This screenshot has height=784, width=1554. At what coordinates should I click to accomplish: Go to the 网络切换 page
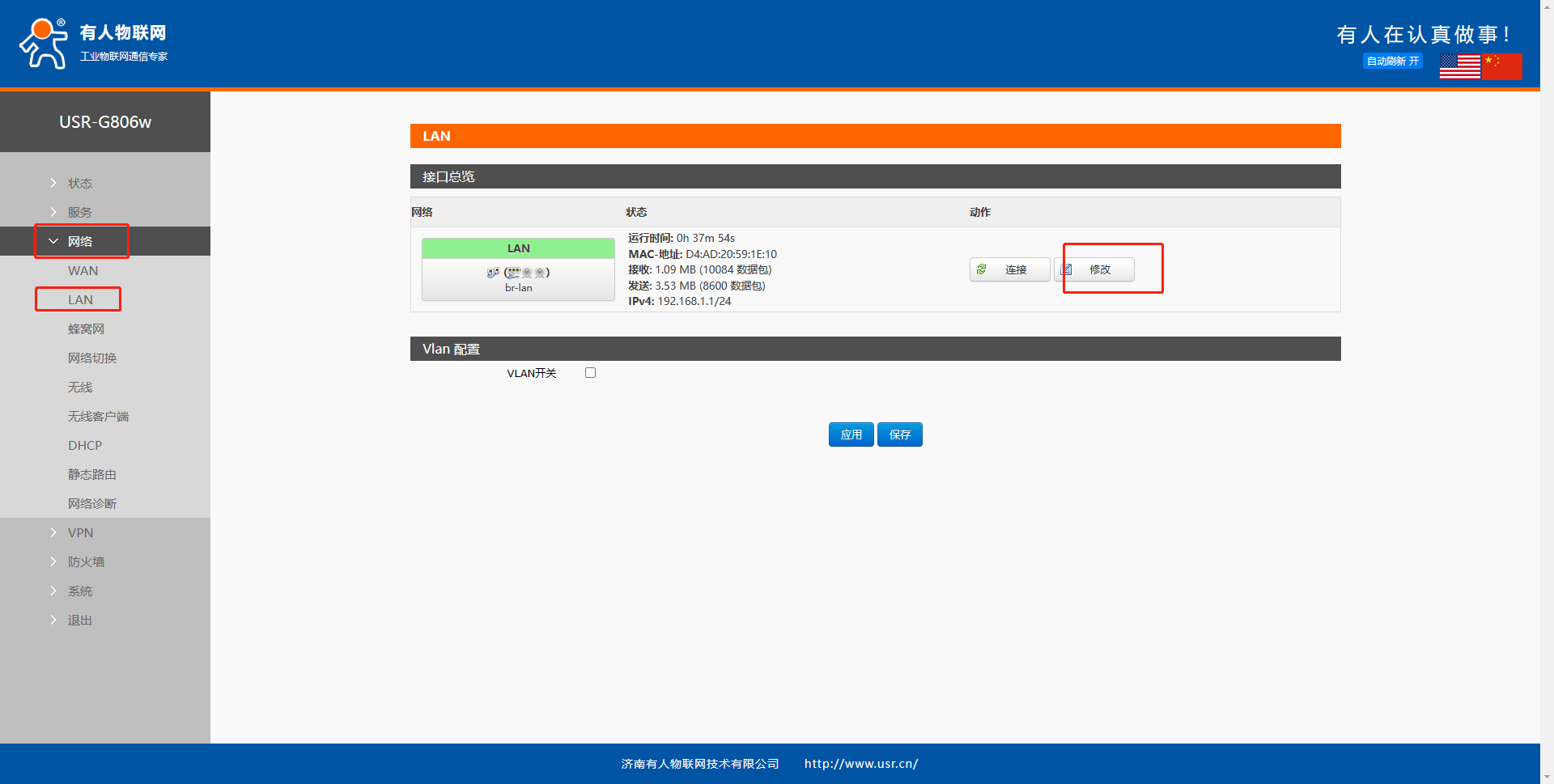(92, 358)
